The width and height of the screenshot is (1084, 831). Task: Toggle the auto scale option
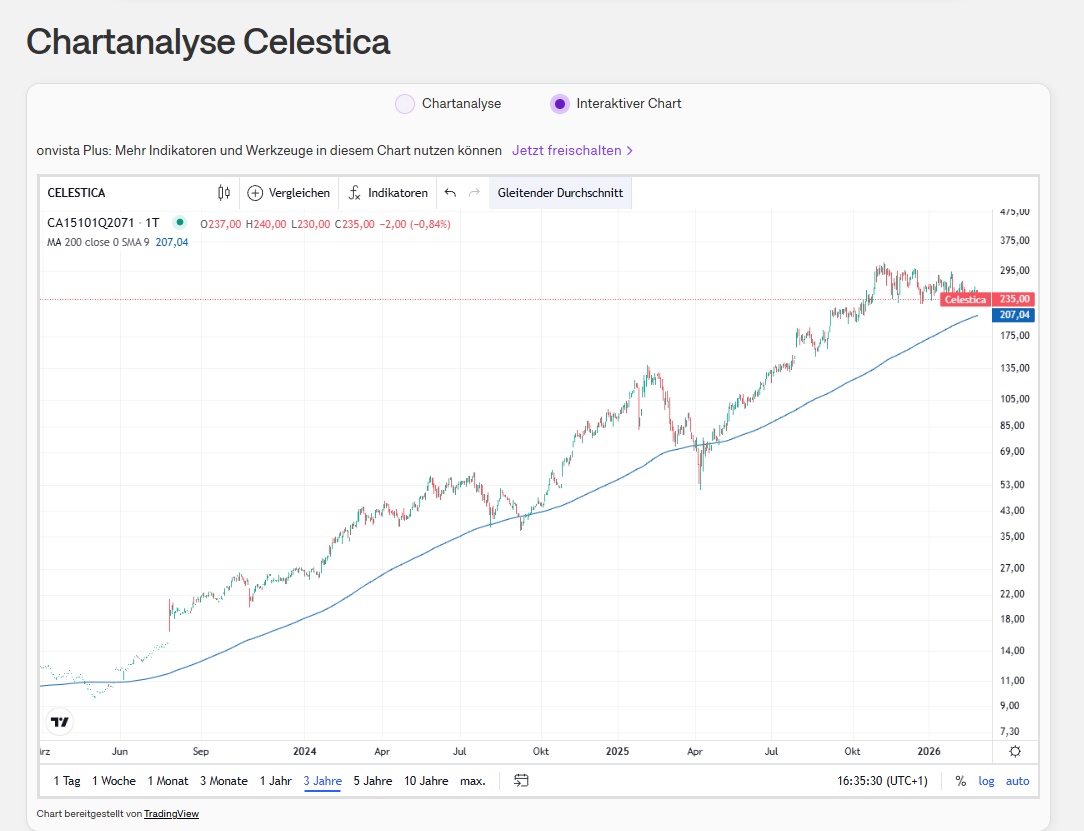coord(1017,781)
